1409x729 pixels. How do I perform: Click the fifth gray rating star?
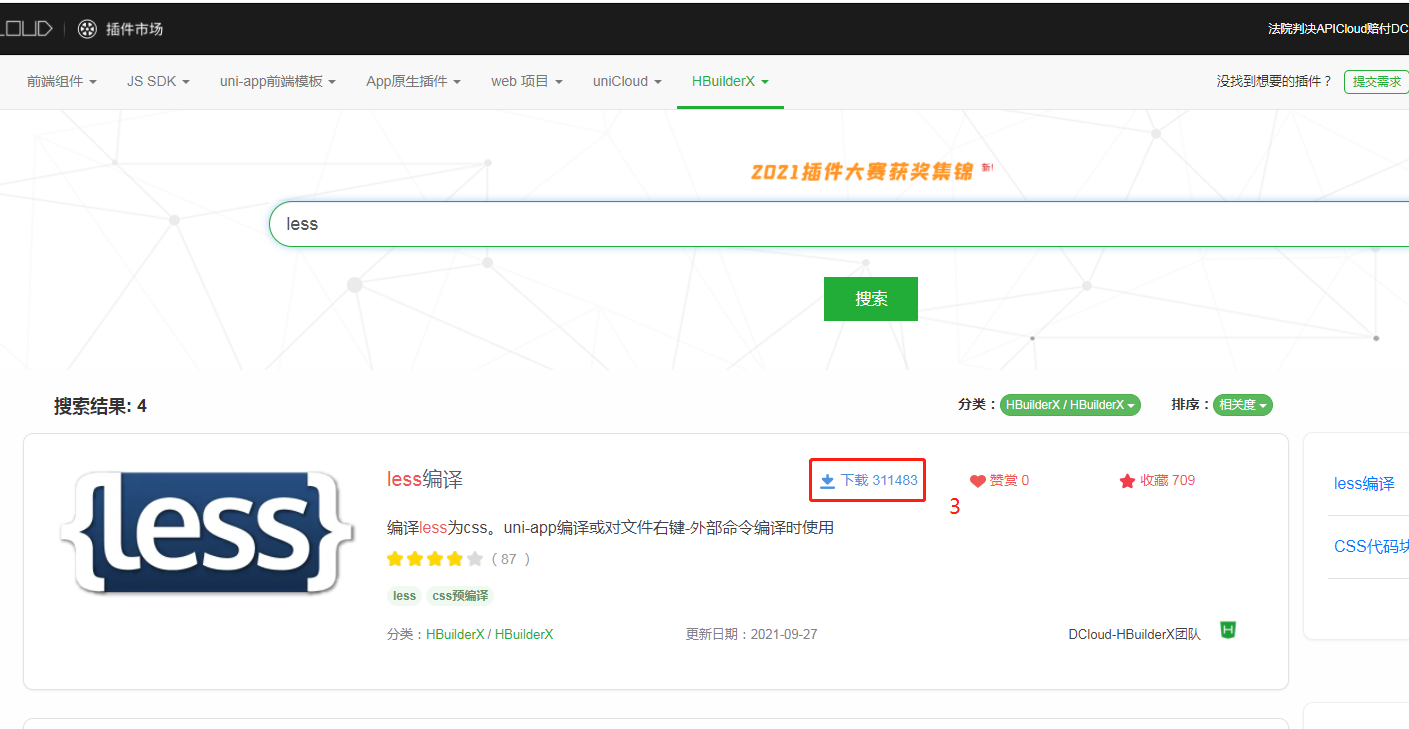[x=475, y=559]
